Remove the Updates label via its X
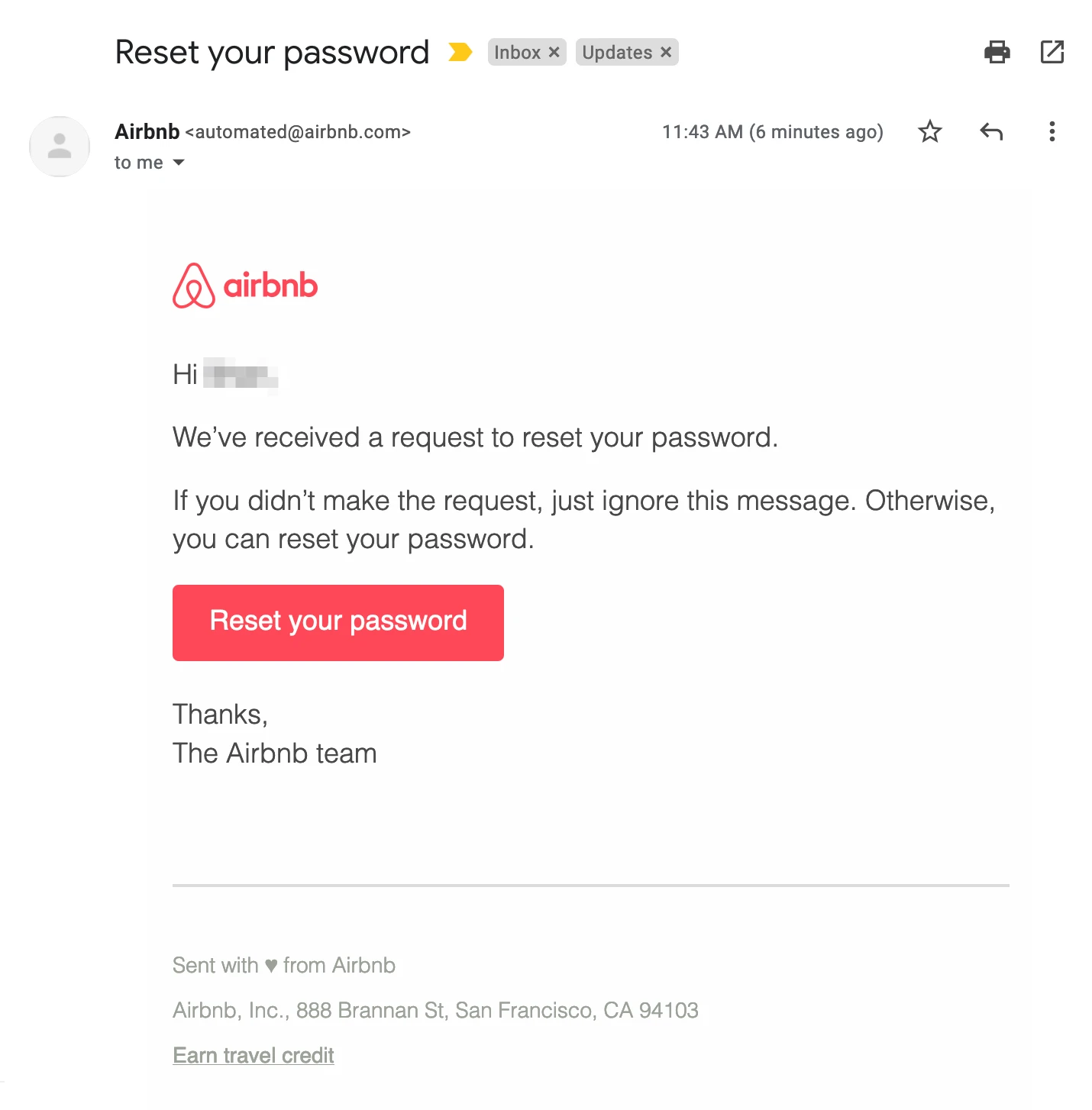Screen dimensions: 1092x1110 coord(666,53)
